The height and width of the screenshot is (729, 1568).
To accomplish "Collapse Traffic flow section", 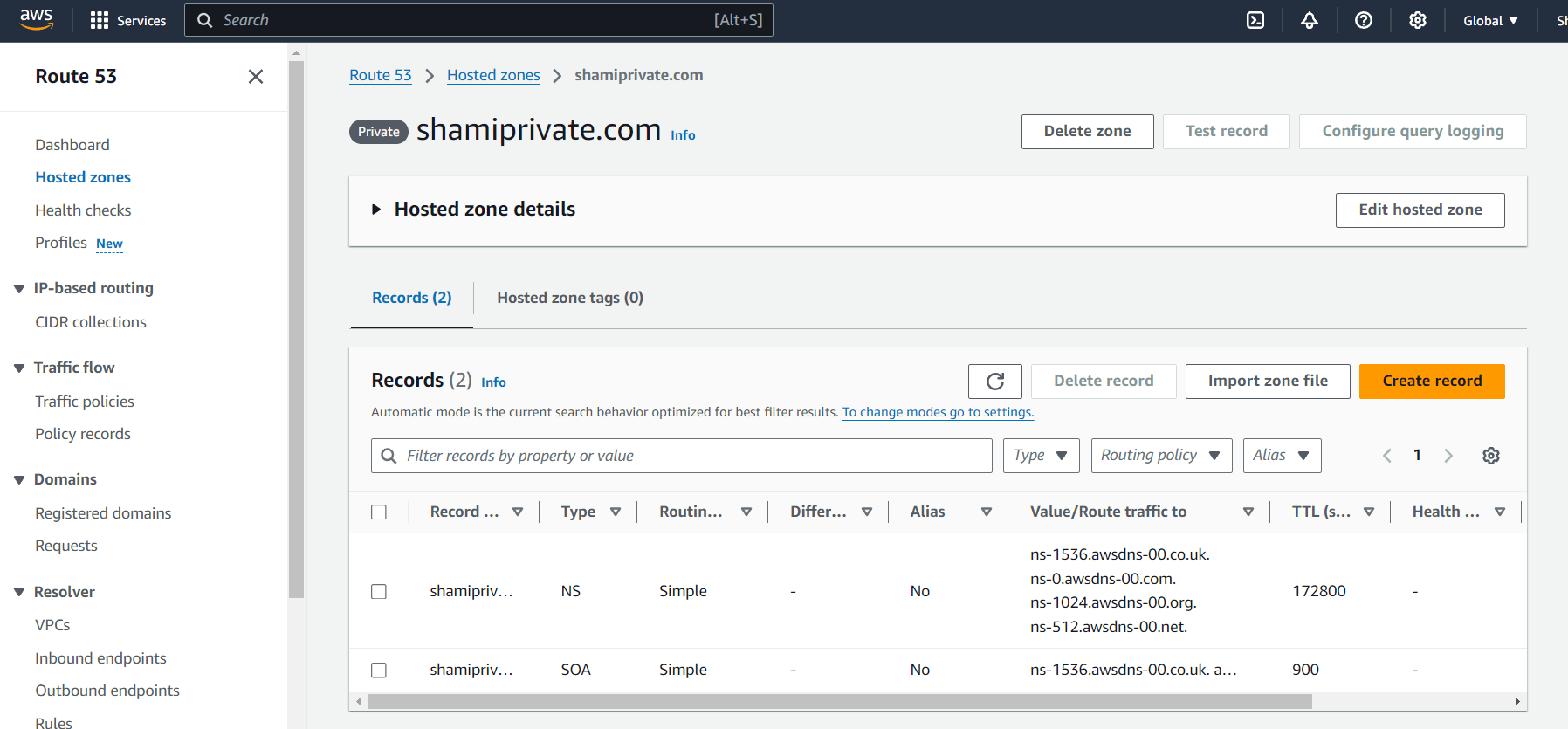I will (19, 368).
